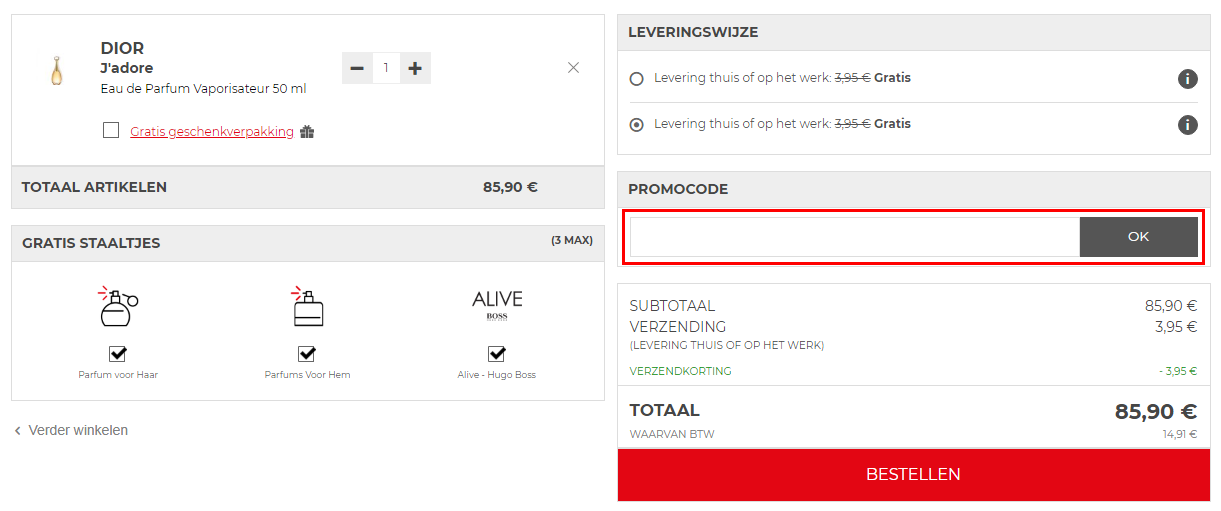1221x511 pixels.
Task: Click the J'adore perfume bottle thumbnail
Action: (x=56, y=71)
